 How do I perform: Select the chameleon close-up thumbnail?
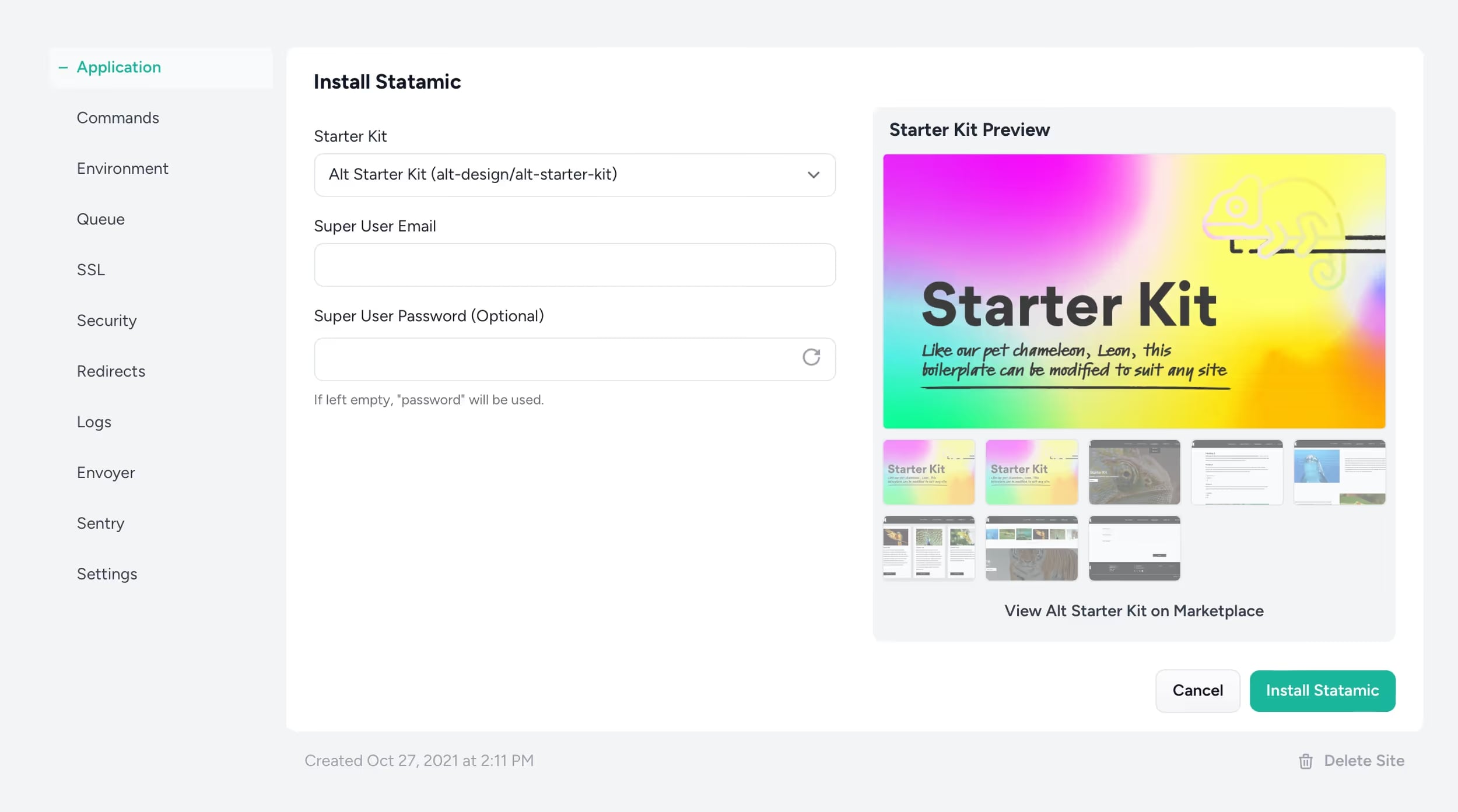pos(1134,472)
